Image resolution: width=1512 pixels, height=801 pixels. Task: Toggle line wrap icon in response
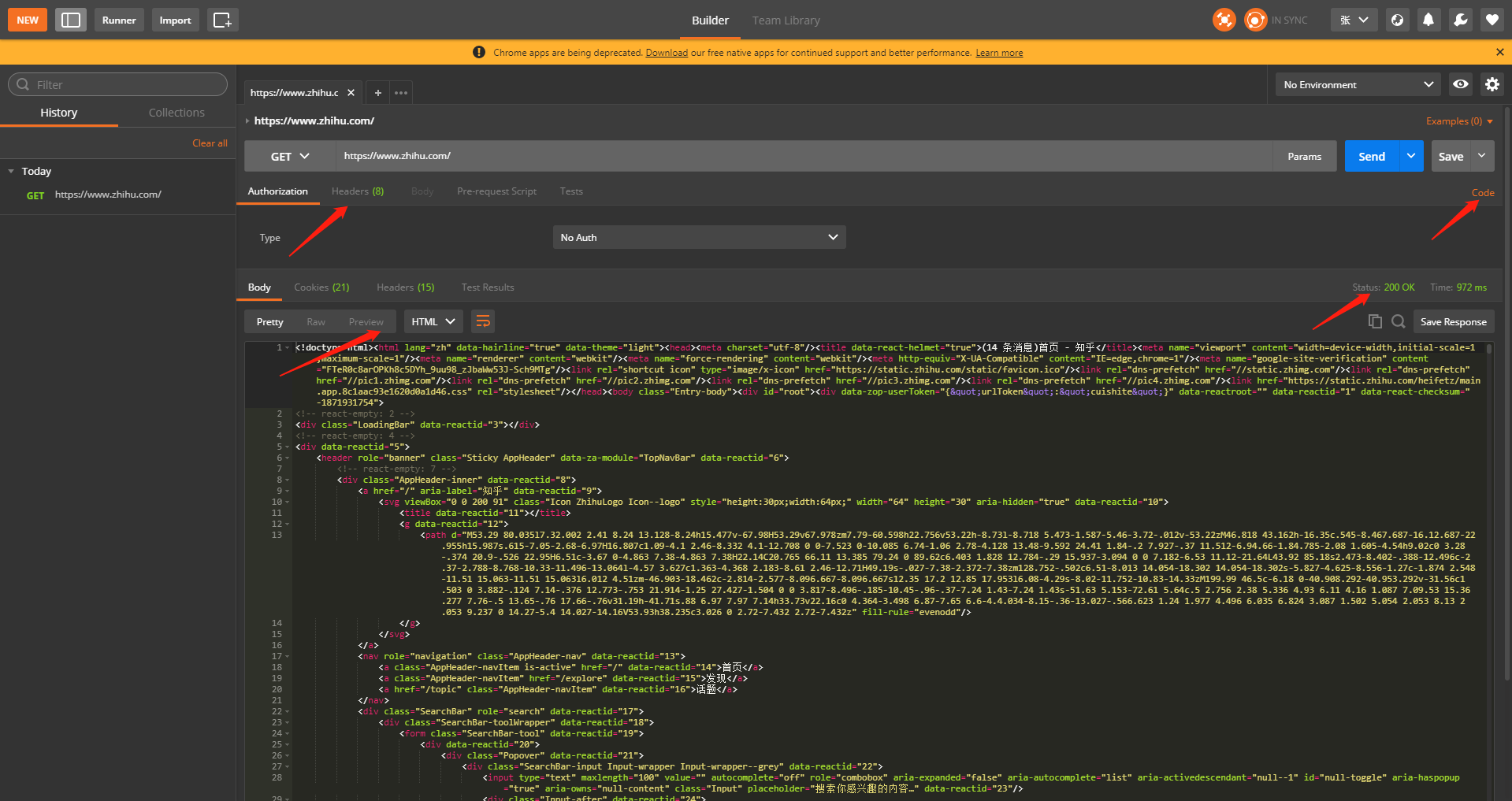coord(483,321)
